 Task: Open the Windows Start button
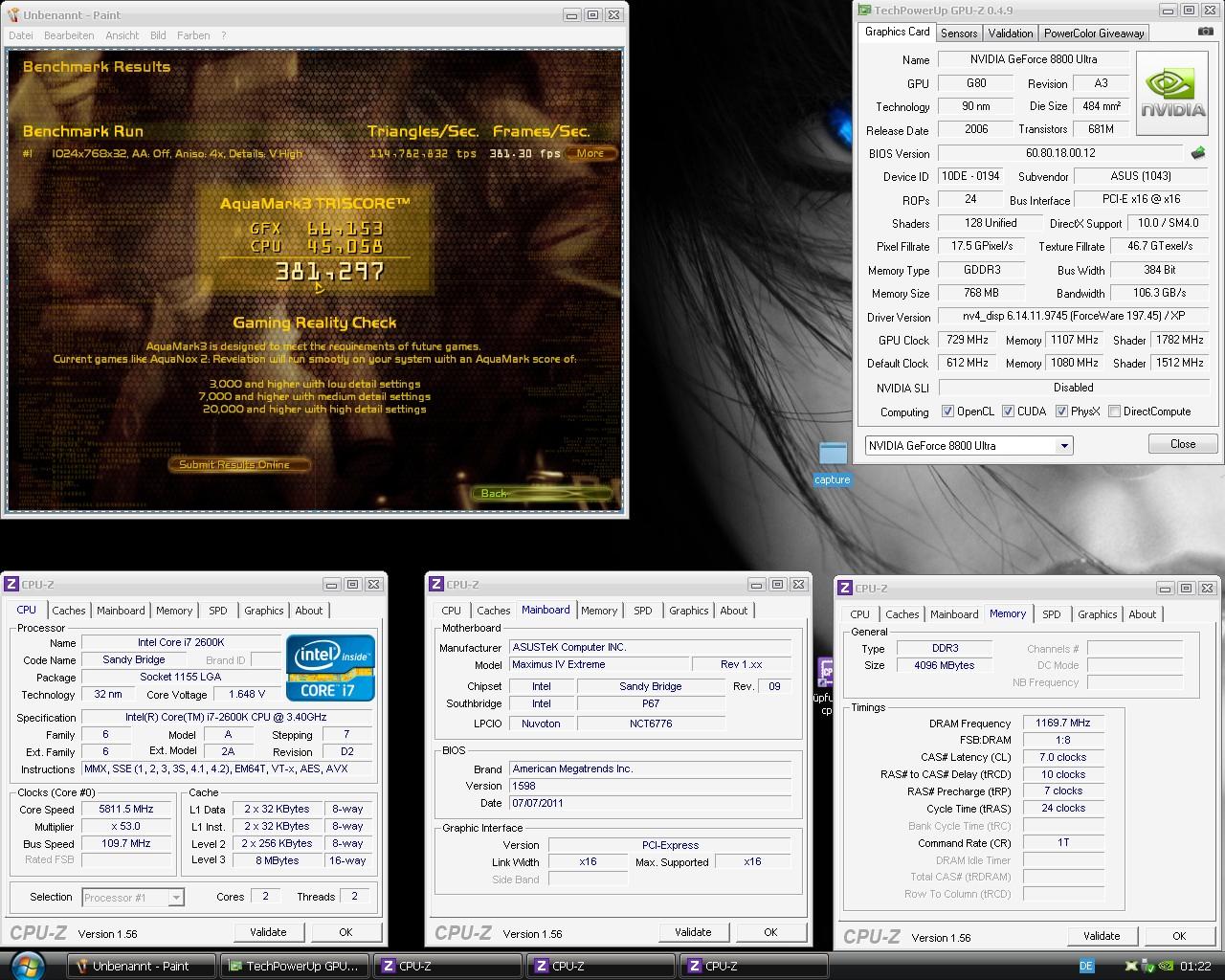[27, 966]
